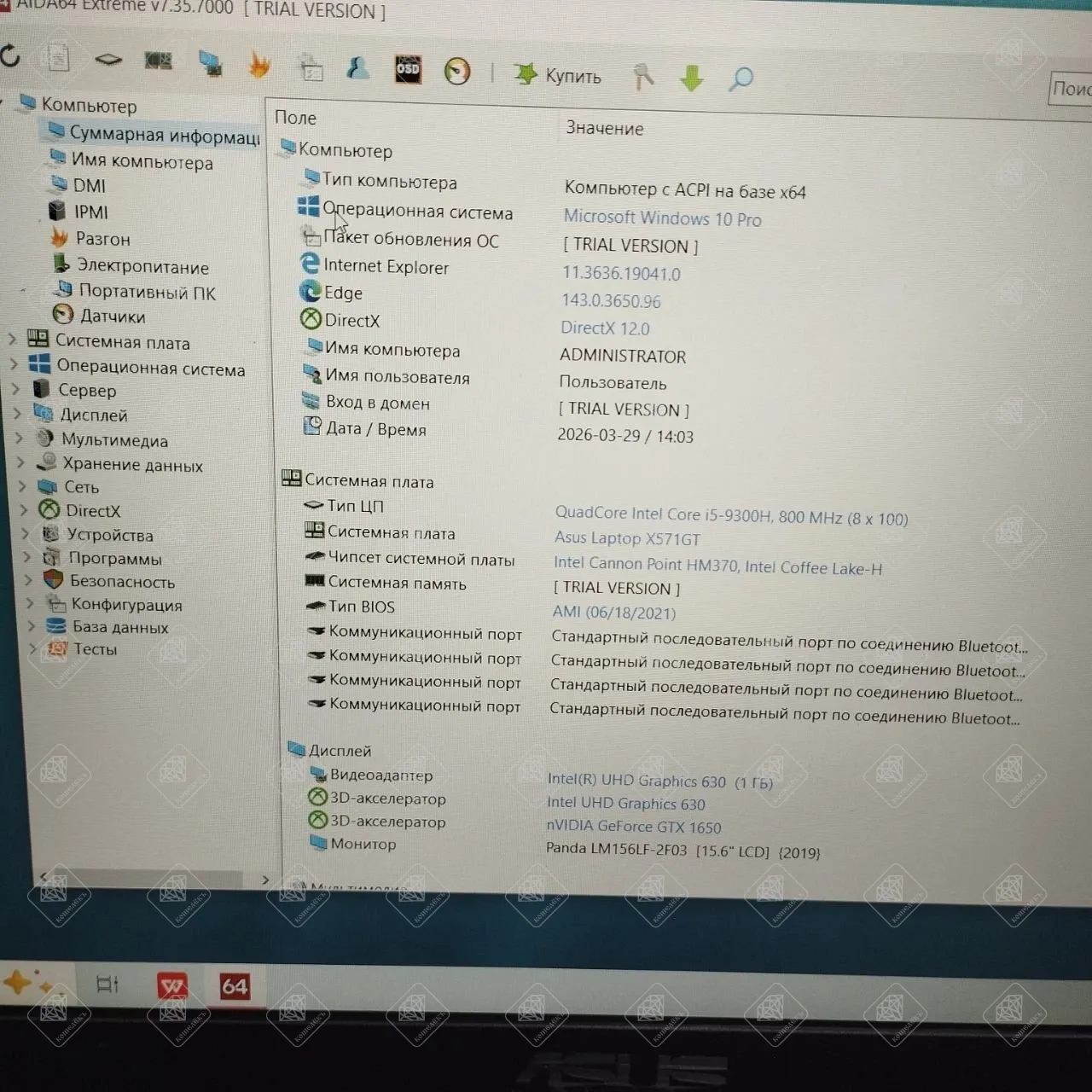Click the magnifying glass toolbar icon

[741, 79]
